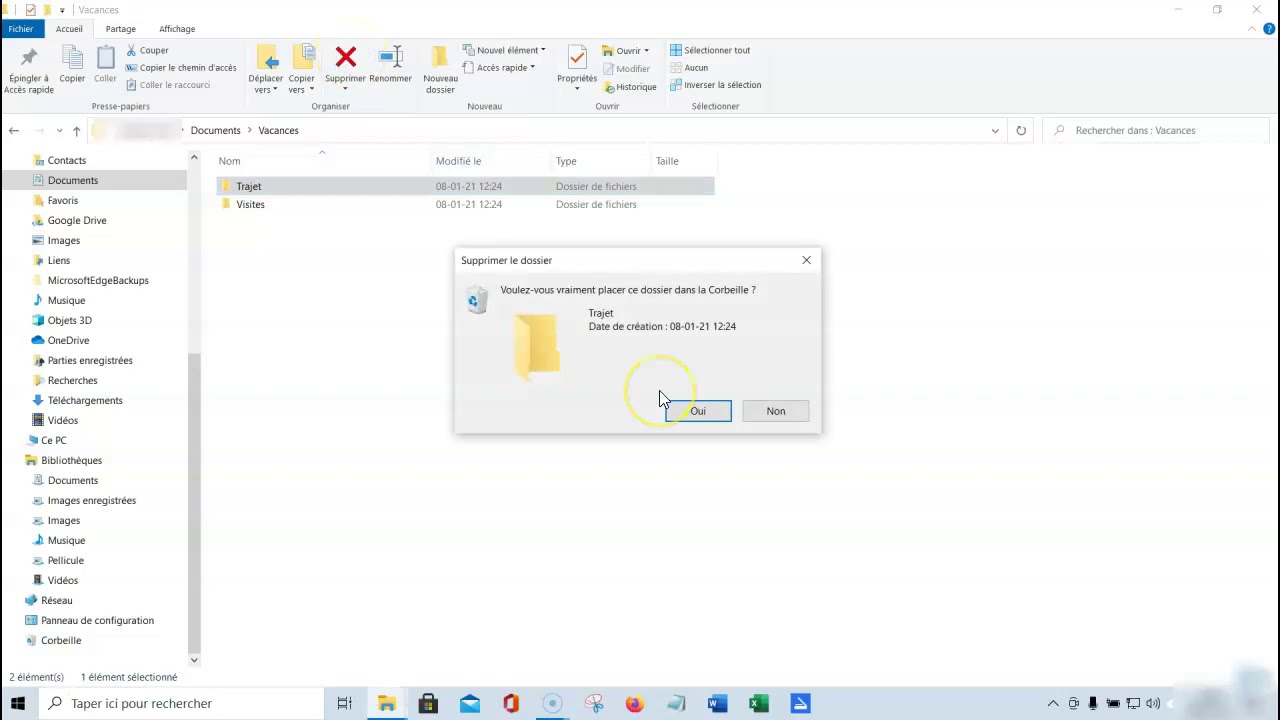Click the refresh icon beside address bar
This screenshot has width=1280, height=720.
click(1020, 130)
